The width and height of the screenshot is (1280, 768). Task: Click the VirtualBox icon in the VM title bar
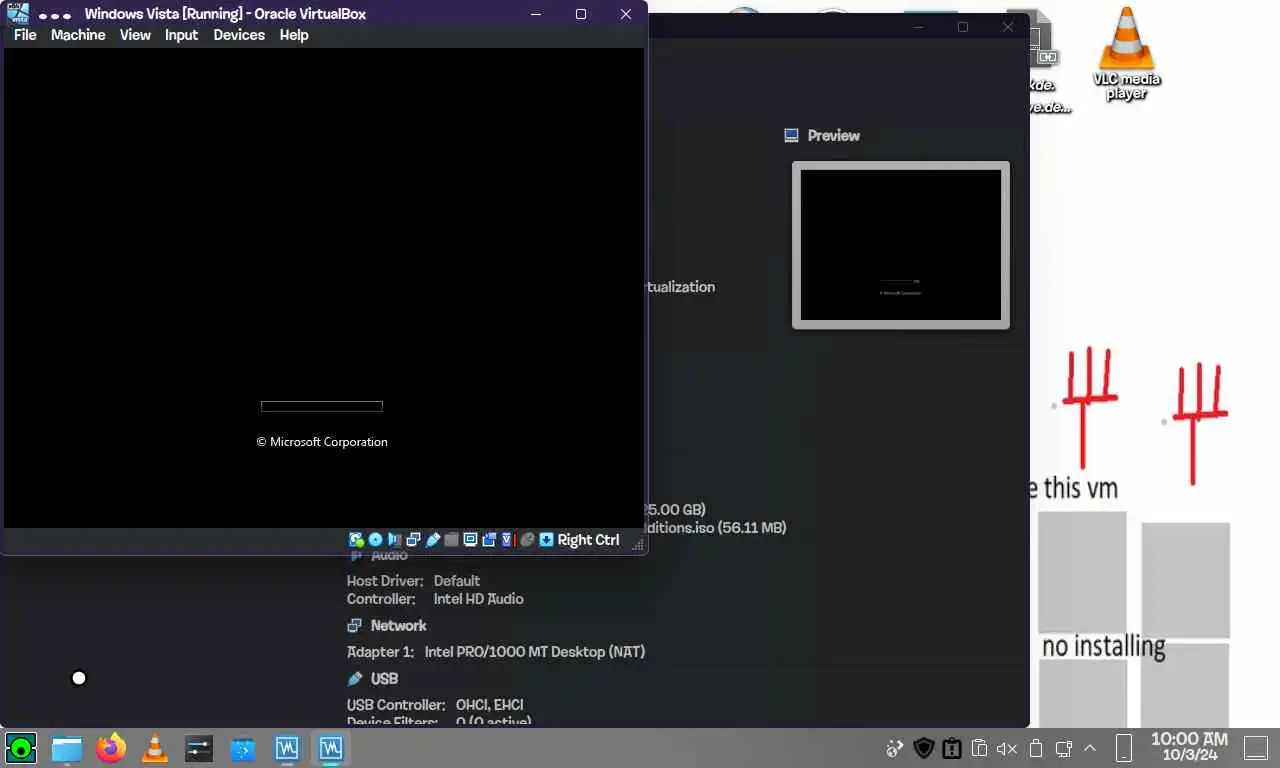tap(18, 13)
